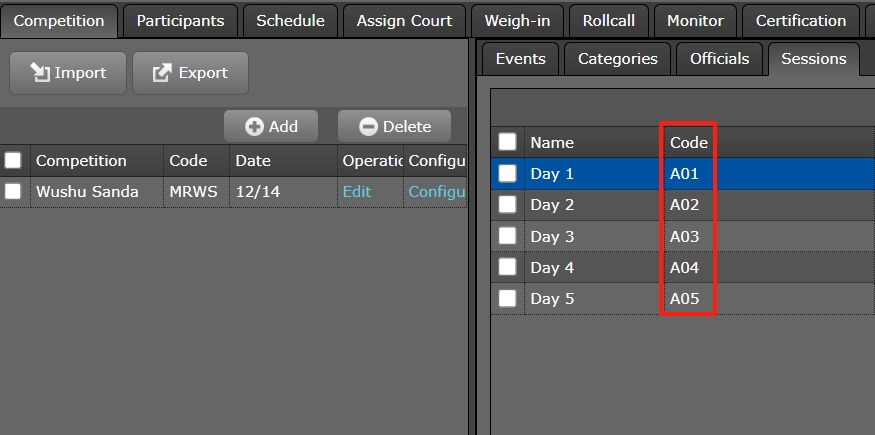The image size is (875, 435).
Task: Click the Edit link for Wushu Sanda
Action: click(357, 191)
